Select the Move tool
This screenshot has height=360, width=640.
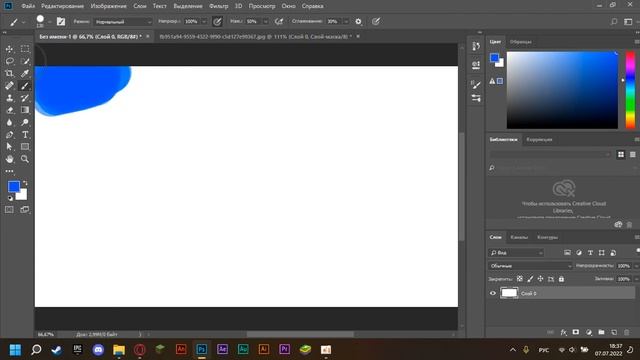9,49
